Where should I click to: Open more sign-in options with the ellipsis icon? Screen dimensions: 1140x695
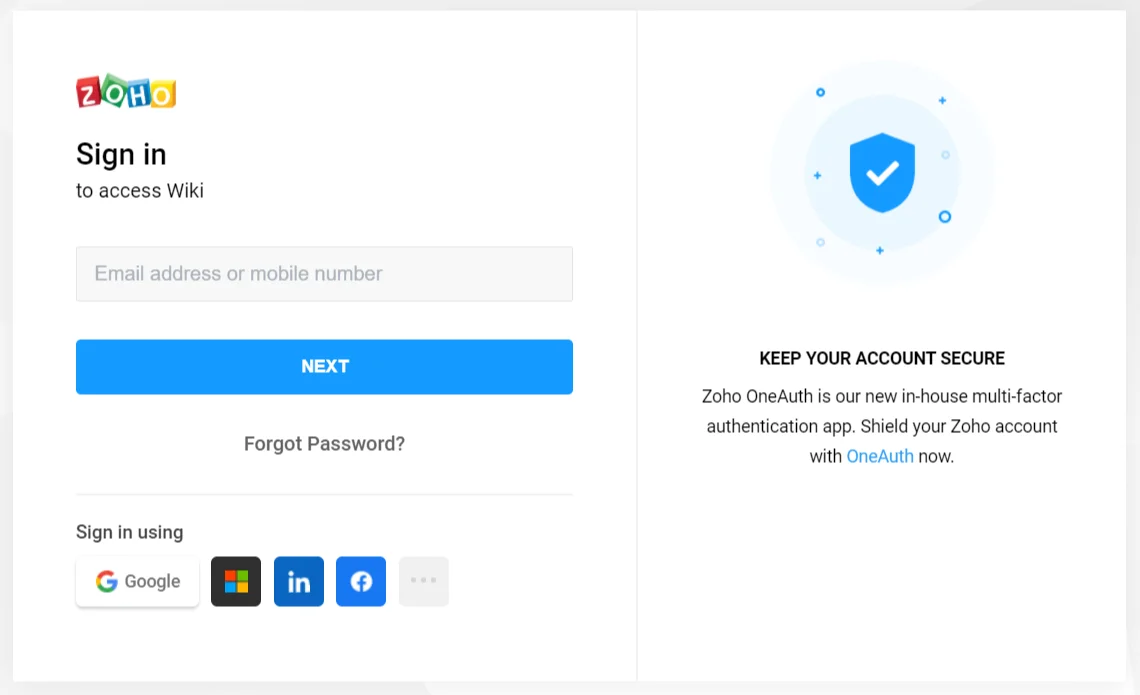pyautogui.click(x=423, y=581)
